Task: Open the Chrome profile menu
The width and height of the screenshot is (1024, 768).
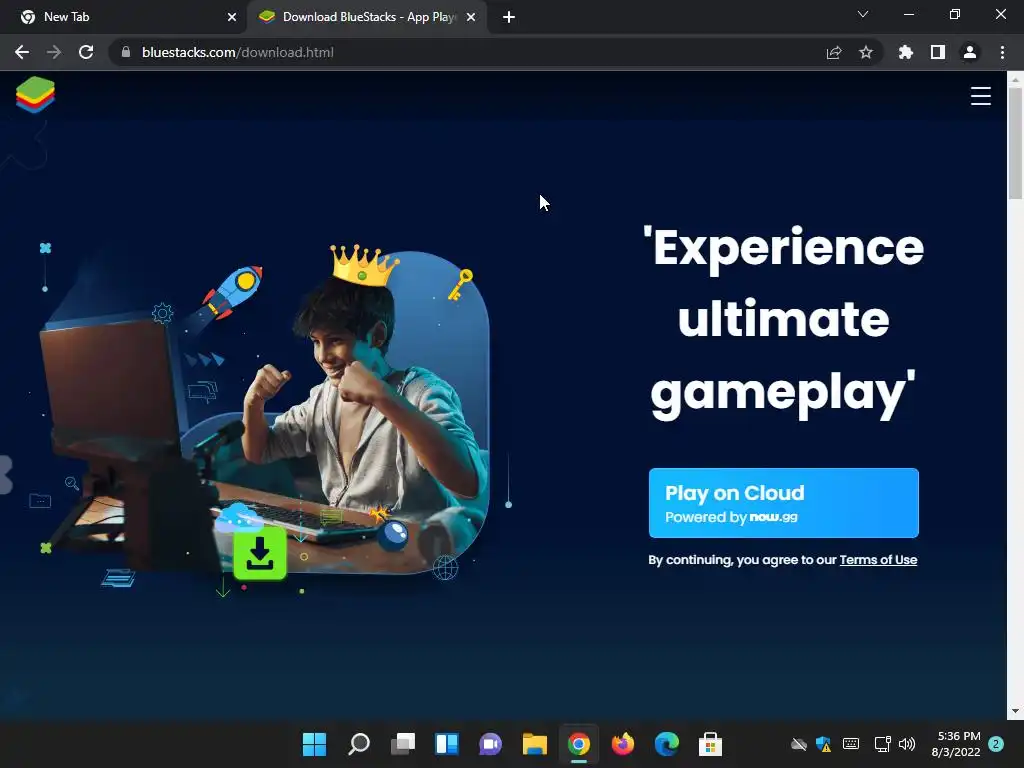Action: (x=970, y=52)
